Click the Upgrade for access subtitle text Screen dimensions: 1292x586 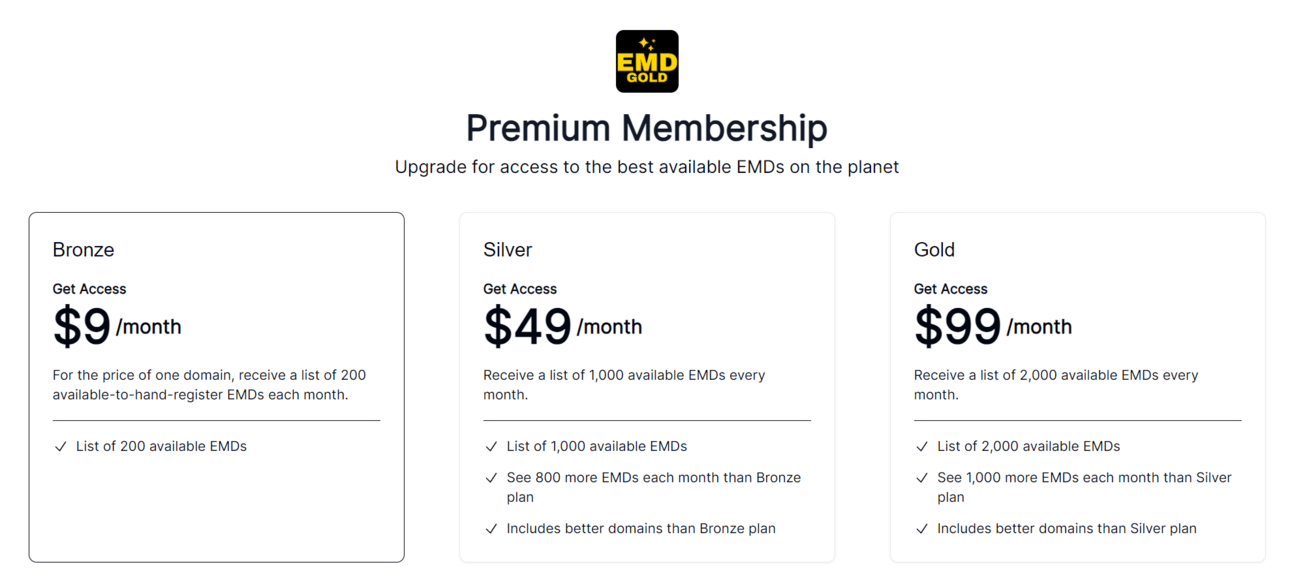pos(647,167)
